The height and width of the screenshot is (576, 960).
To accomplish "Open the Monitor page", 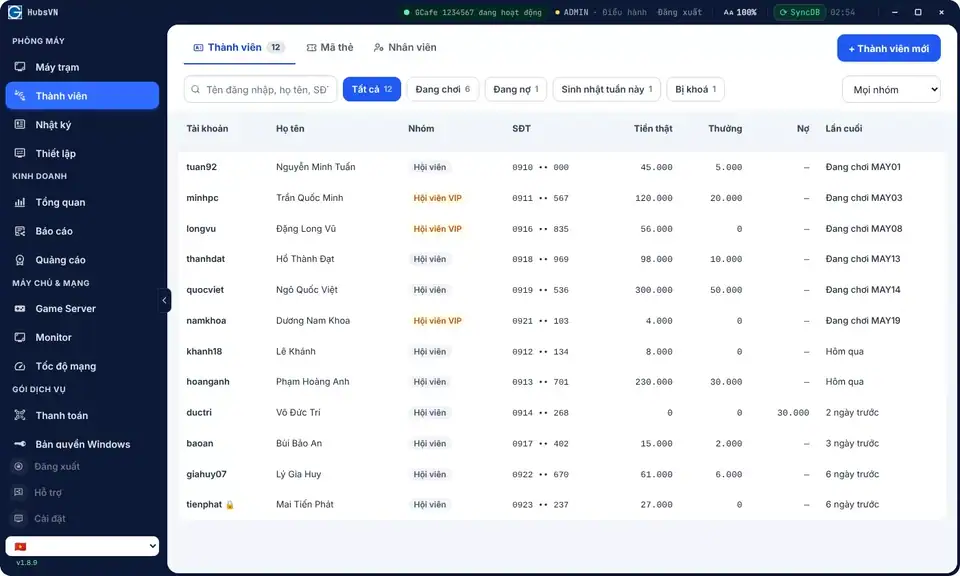I will click(x=82, y=337).
